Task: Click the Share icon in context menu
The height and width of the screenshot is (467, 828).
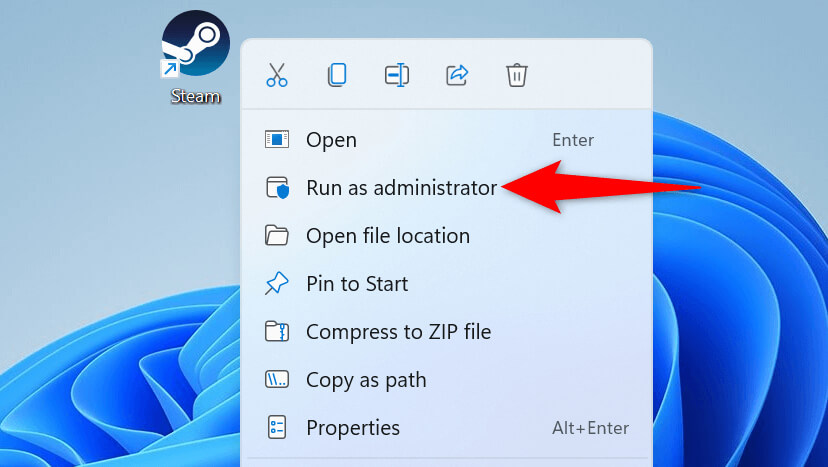Action: coord(457,75)
